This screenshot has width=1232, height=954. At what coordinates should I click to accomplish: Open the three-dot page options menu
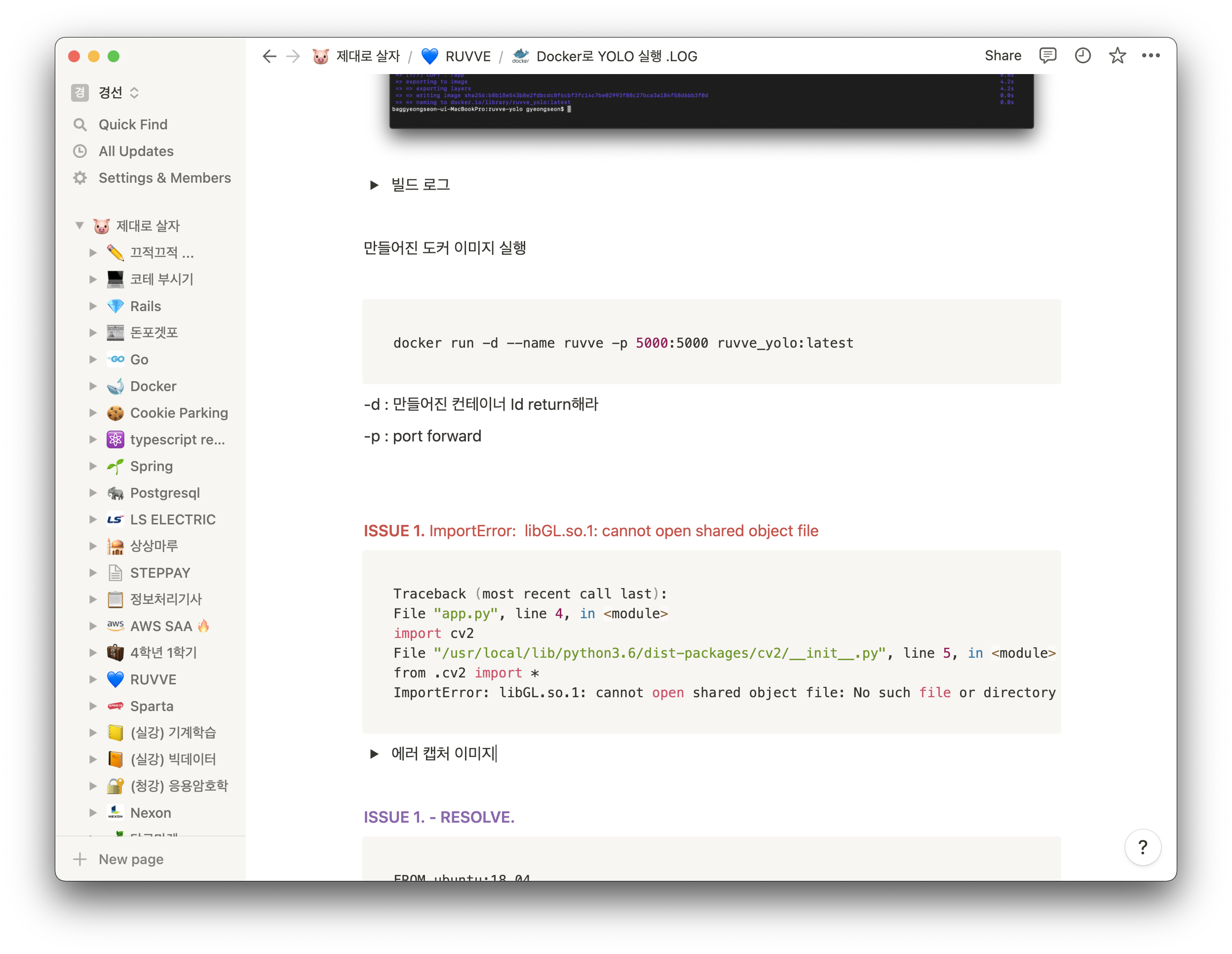[1151, 56]
